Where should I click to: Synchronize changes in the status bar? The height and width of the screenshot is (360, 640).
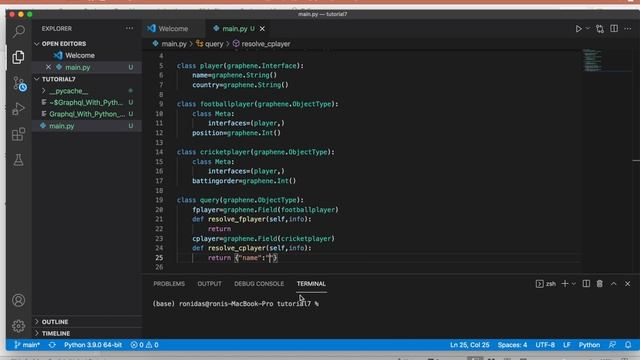point(52,345)
